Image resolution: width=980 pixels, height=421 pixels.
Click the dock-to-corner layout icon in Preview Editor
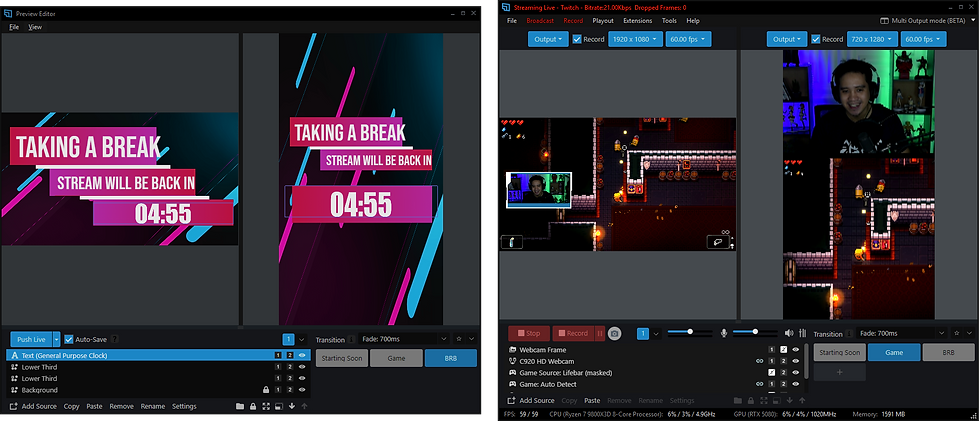[x=279, y=406]
